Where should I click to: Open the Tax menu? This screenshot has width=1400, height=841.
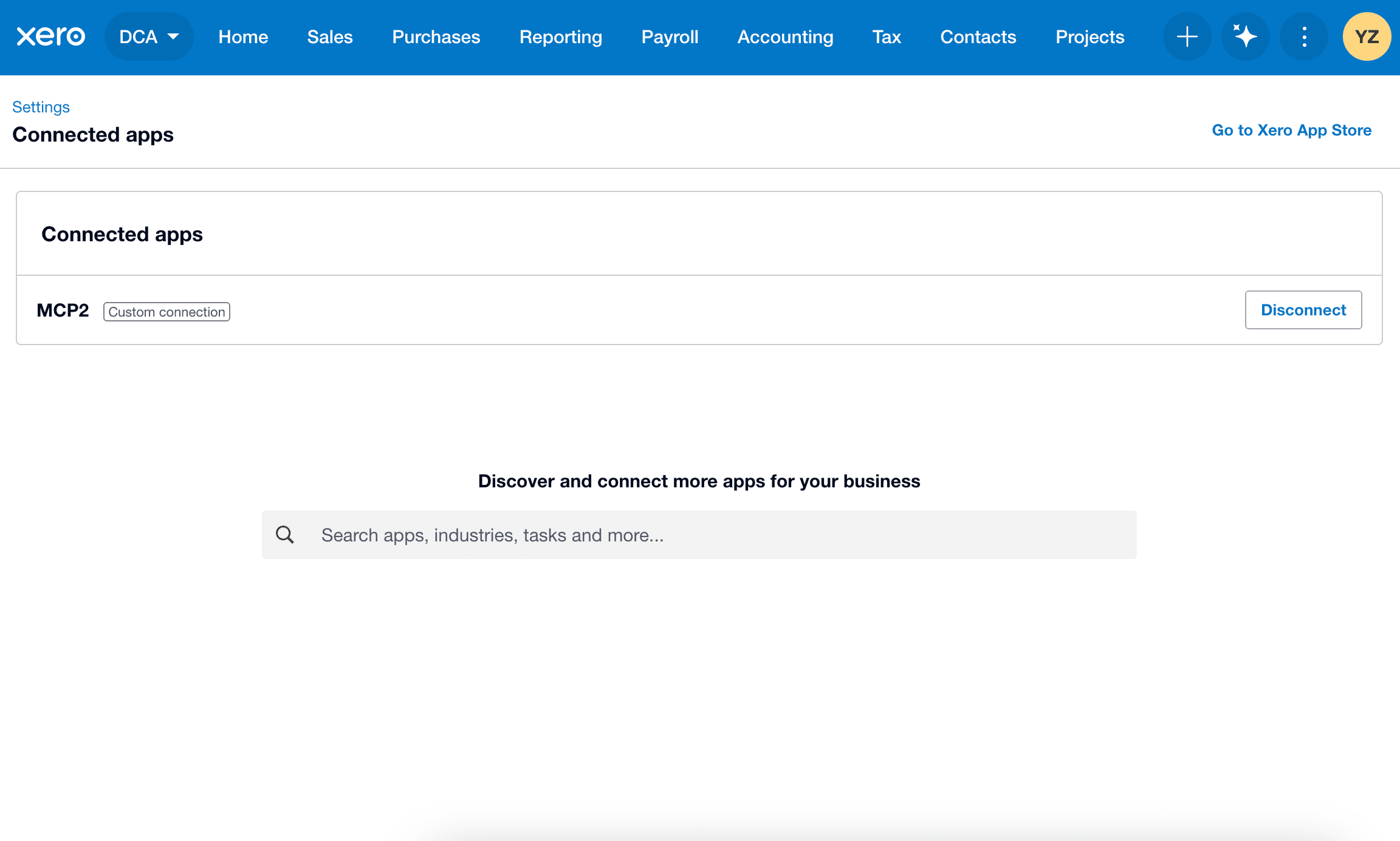tap(887, 36)
